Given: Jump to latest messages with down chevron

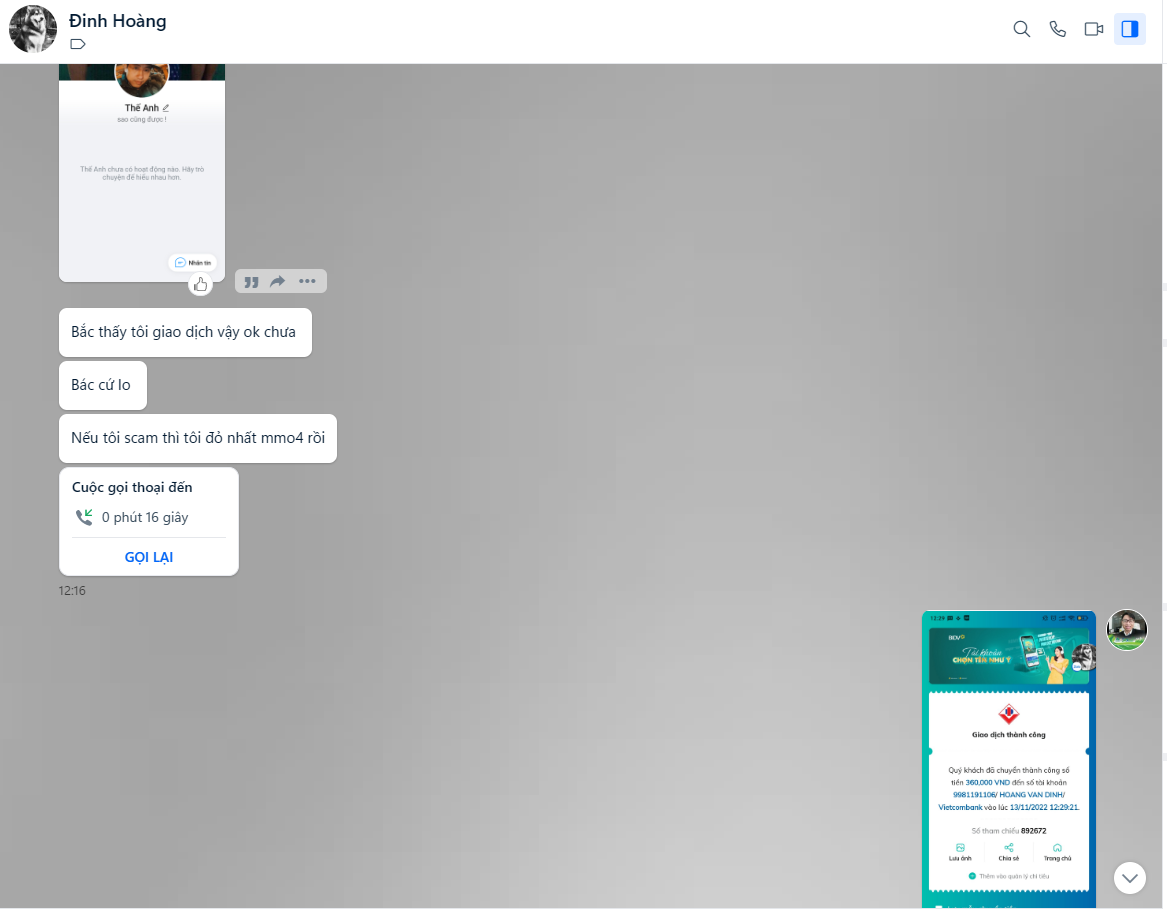Looking at the screenshot, I should click(x=1129, y=878).
